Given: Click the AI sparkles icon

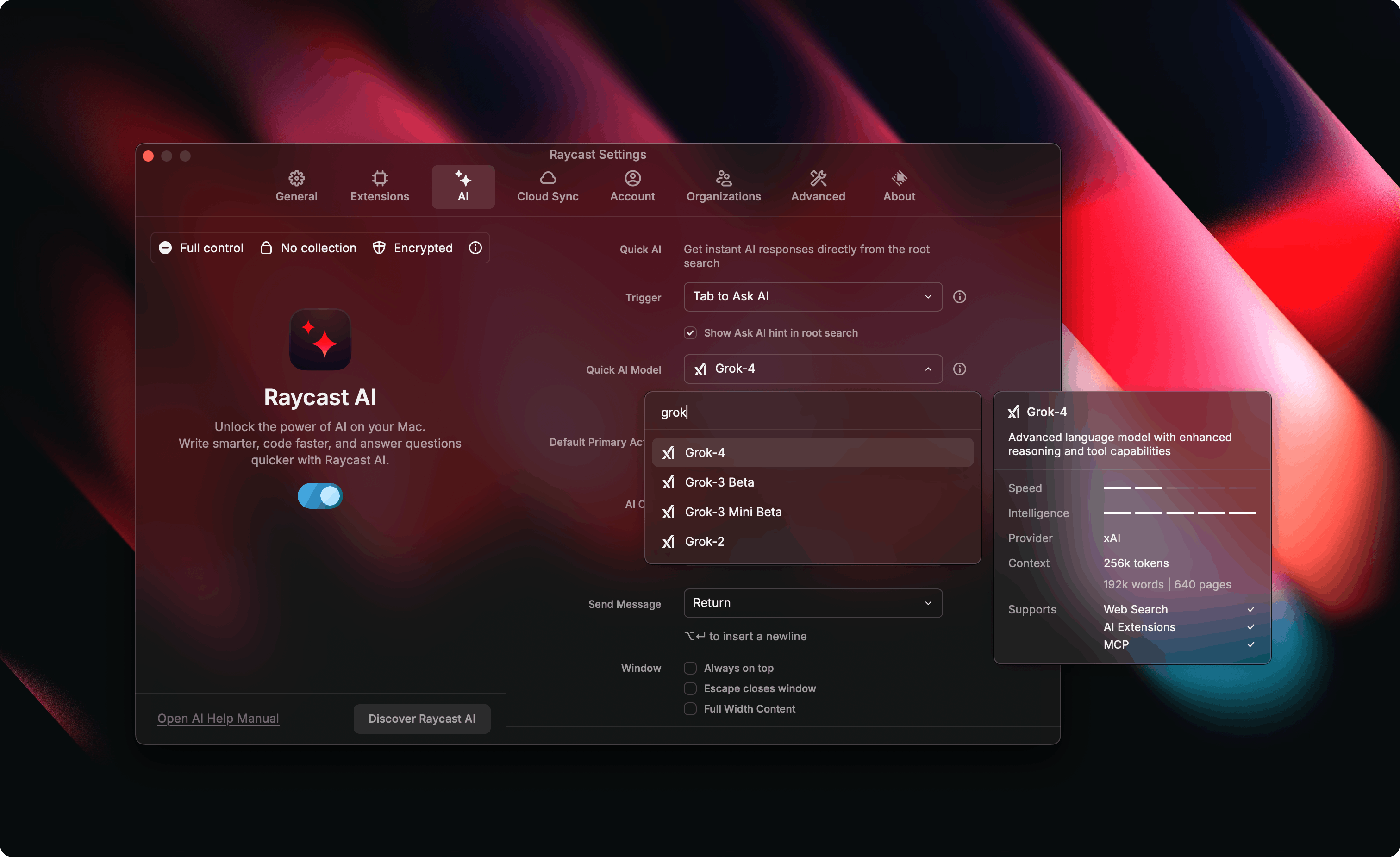Looking at the screenshot, I should point(463,178).
